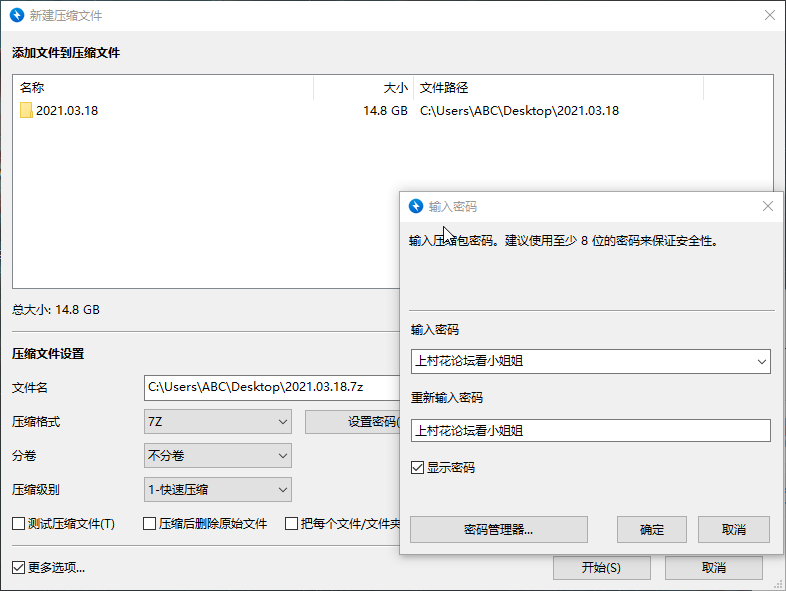Select the 2021.03.18 folder icon in list
This screenshot has height=591, width=786.
(x=26, y=111)
